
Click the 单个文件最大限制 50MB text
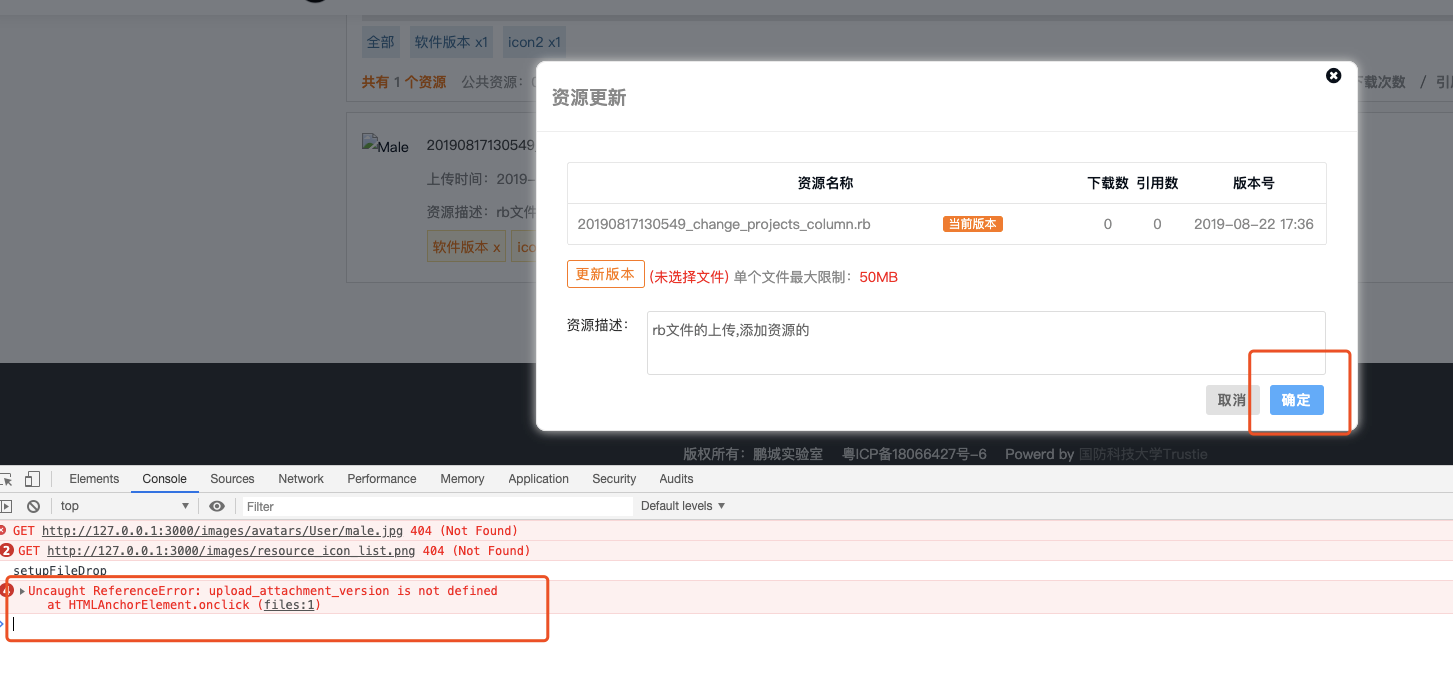816,277
